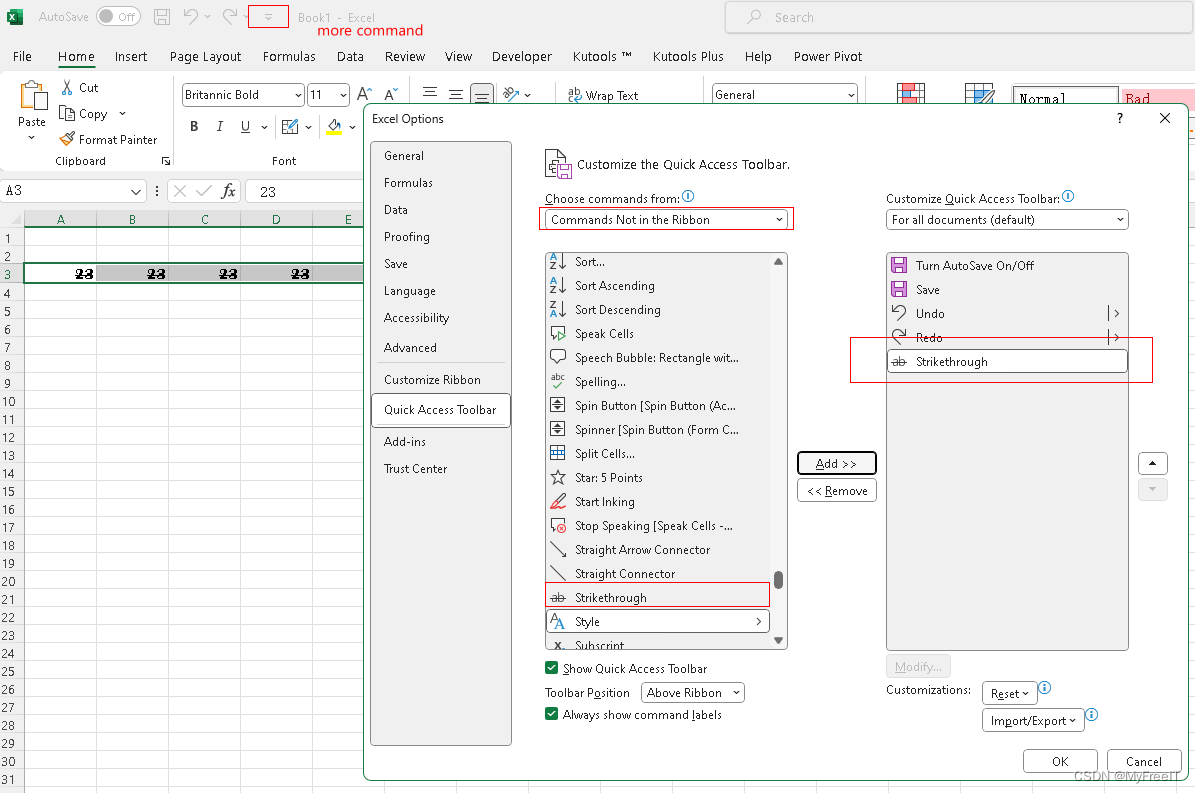Click the Paste icon in Clipboard group

point(33,96)
